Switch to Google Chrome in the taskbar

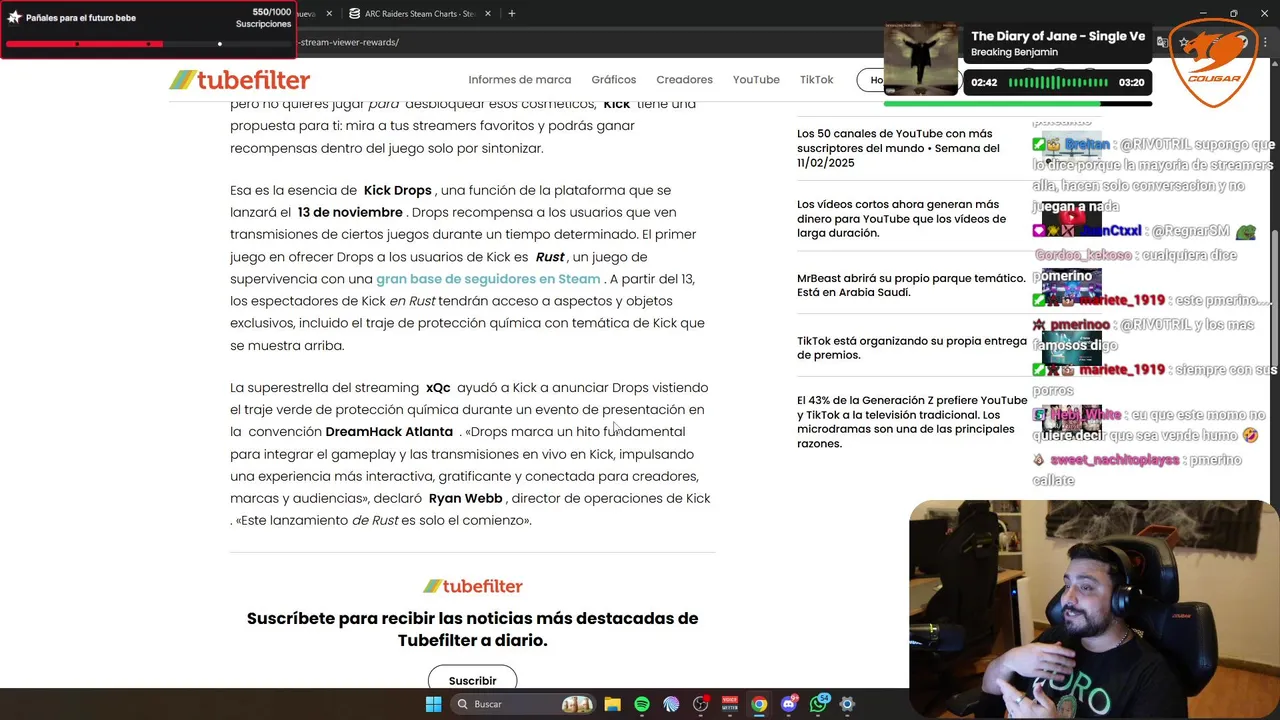[759, 704]
